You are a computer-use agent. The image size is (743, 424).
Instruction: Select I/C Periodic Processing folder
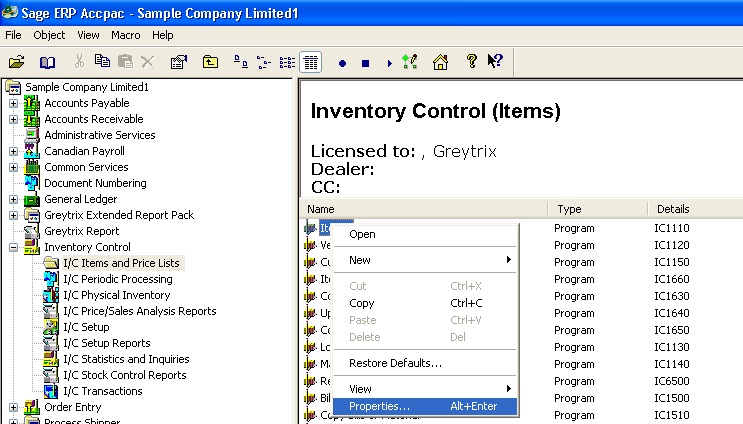118,279
